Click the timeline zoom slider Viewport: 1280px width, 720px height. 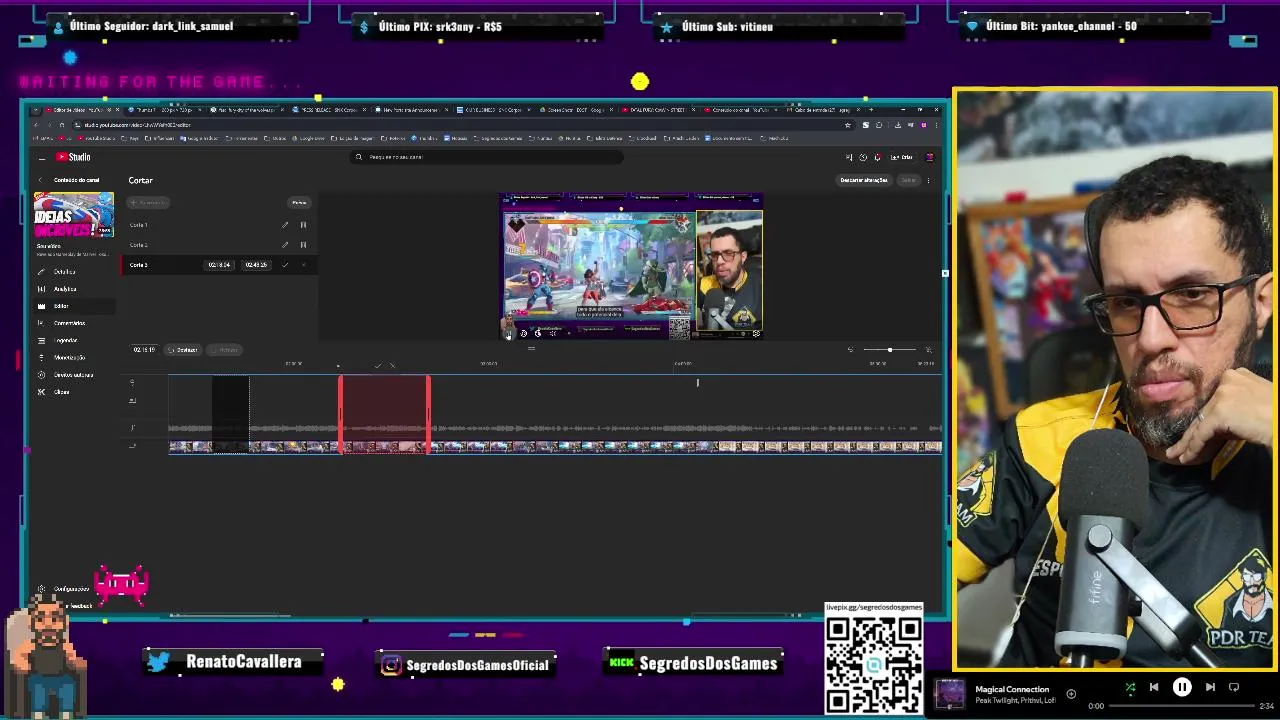pos(890,350)
